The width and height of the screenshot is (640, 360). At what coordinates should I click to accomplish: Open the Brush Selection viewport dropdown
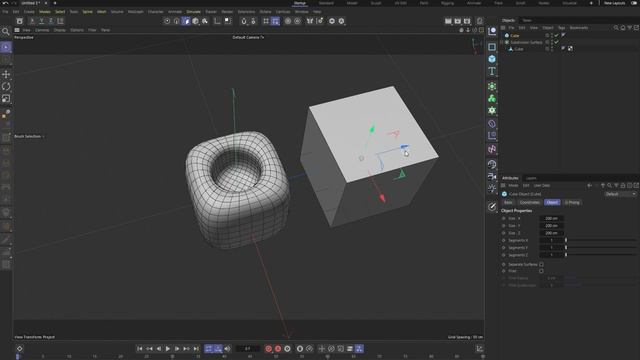click(x=29, y=136)
